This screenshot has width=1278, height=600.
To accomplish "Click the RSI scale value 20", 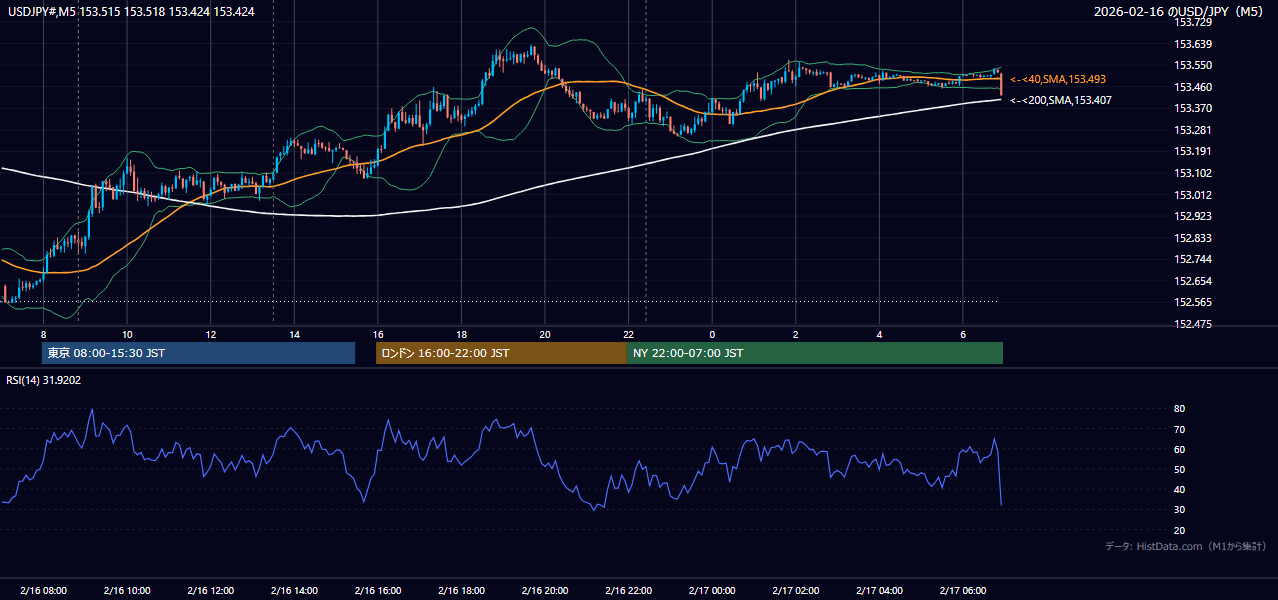I will (x=1180, y=530).
